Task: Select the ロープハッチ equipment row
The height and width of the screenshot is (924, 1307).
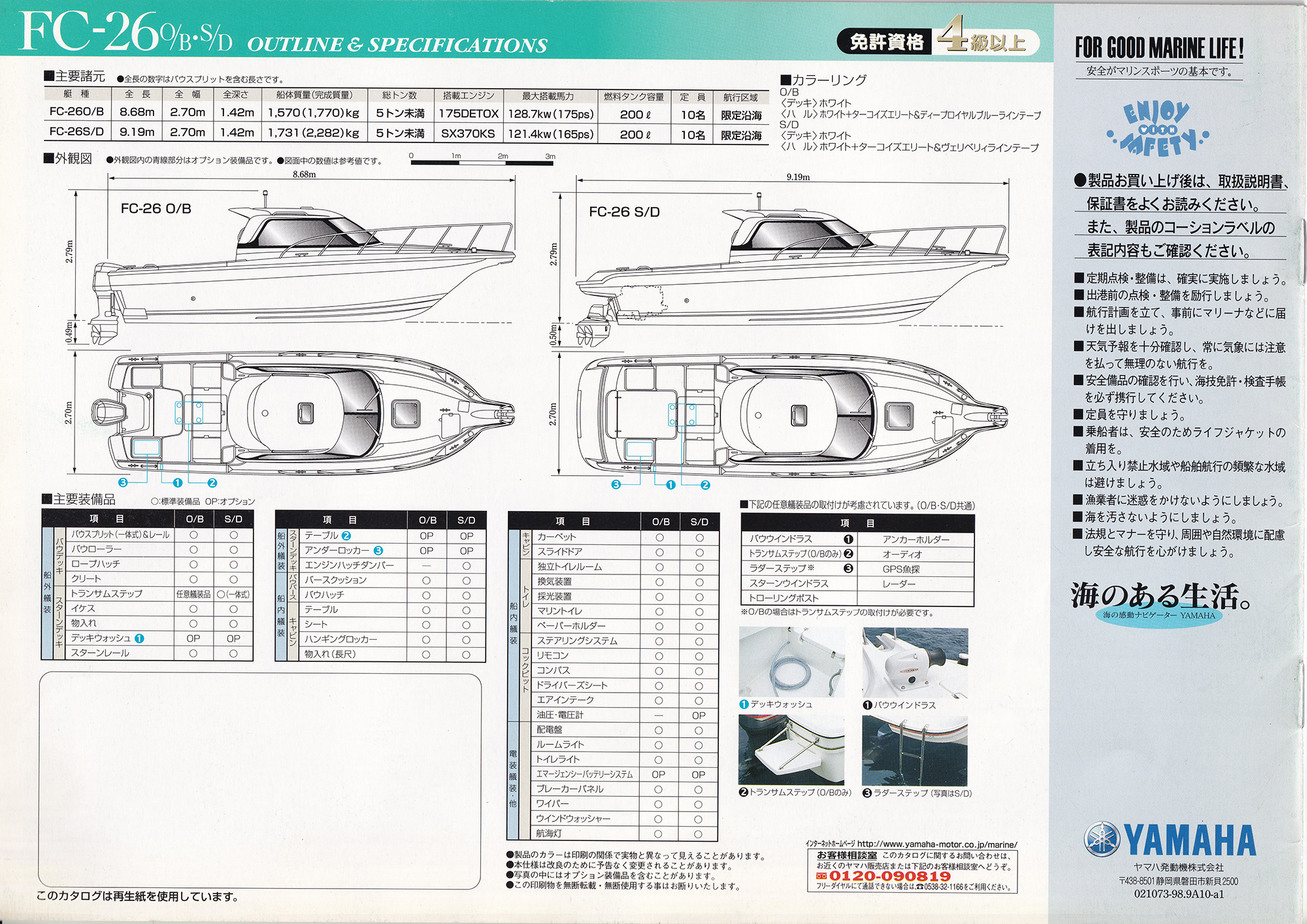Action: pos(159,564)
